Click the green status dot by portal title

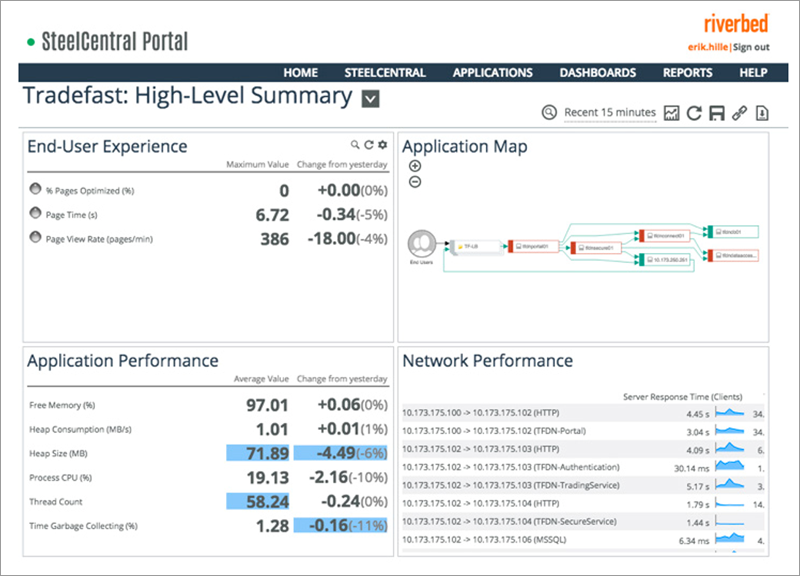(31, 42)
